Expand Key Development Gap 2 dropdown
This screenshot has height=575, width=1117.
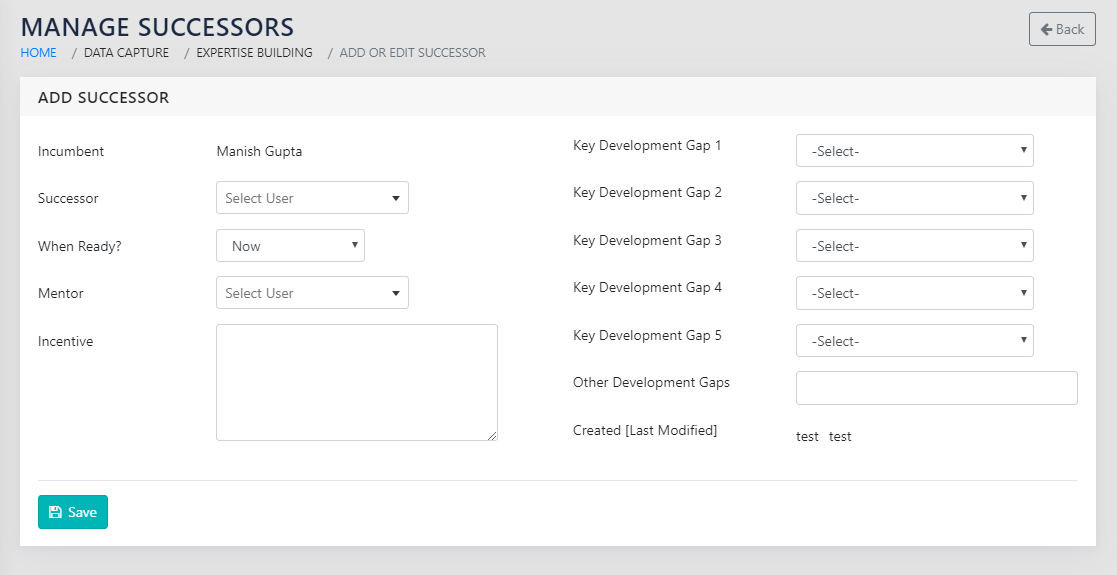pyautogui.click(x=914, y=198)
